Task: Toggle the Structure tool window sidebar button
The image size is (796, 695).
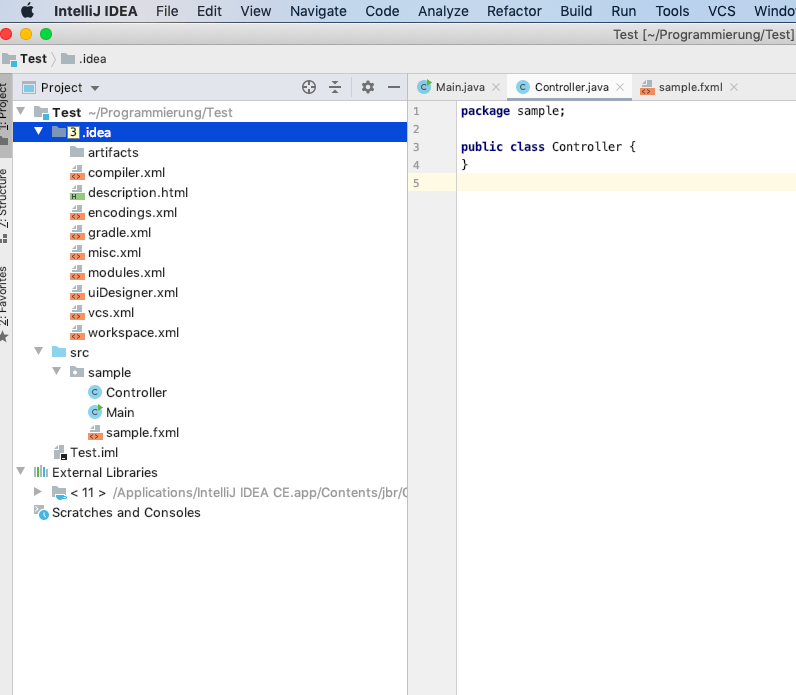Action: 5,203
